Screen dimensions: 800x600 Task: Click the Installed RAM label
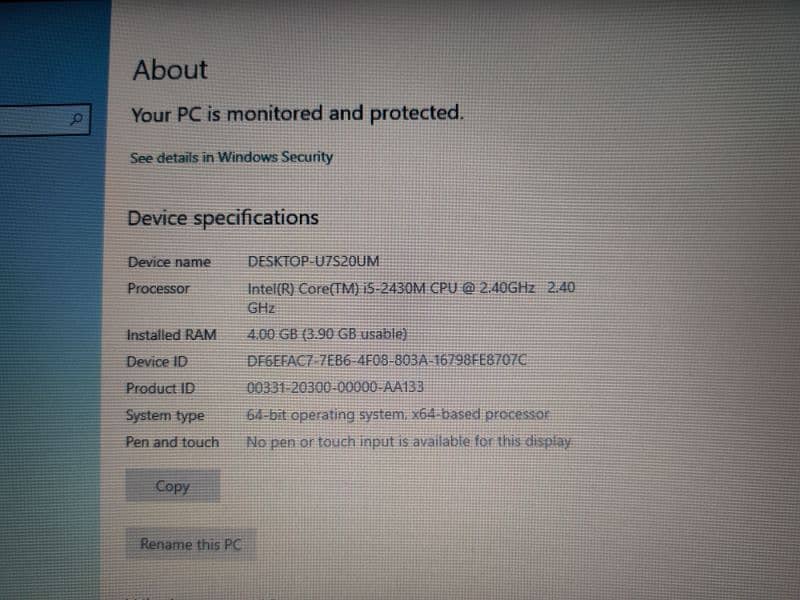click(x=172, y=335)
